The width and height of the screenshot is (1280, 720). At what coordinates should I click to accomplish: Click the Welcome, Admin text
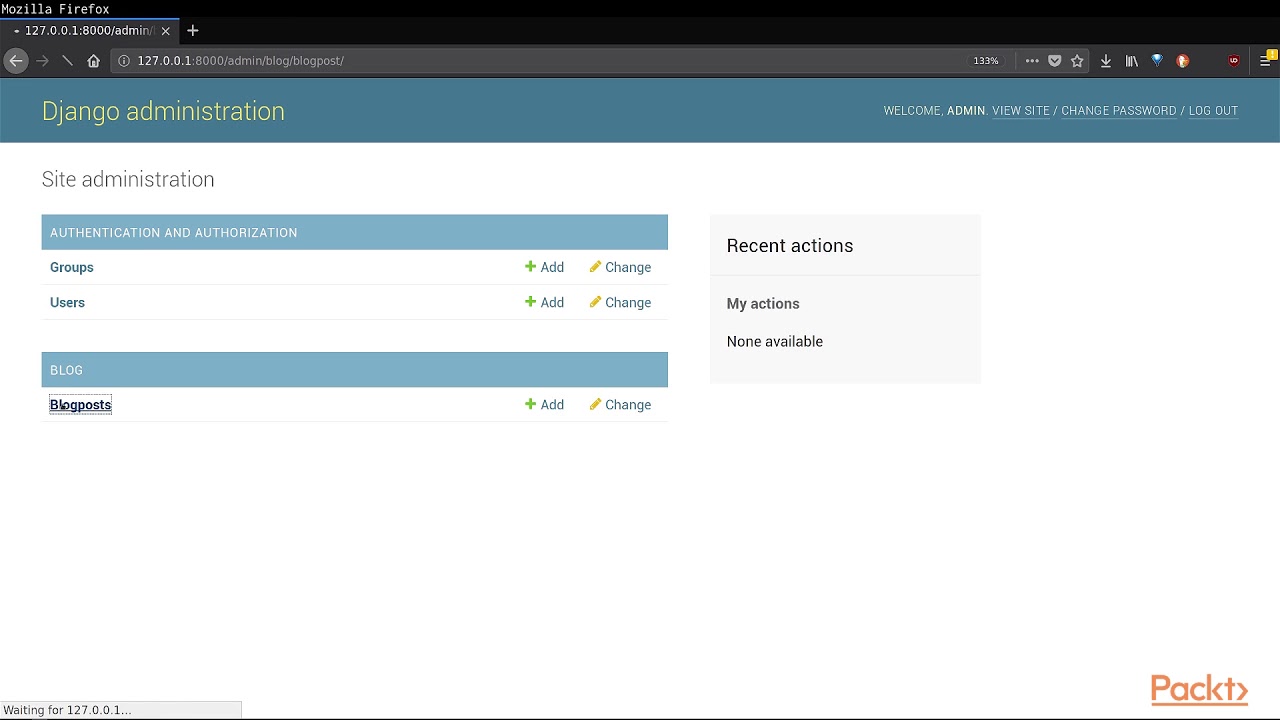[935, 111]
